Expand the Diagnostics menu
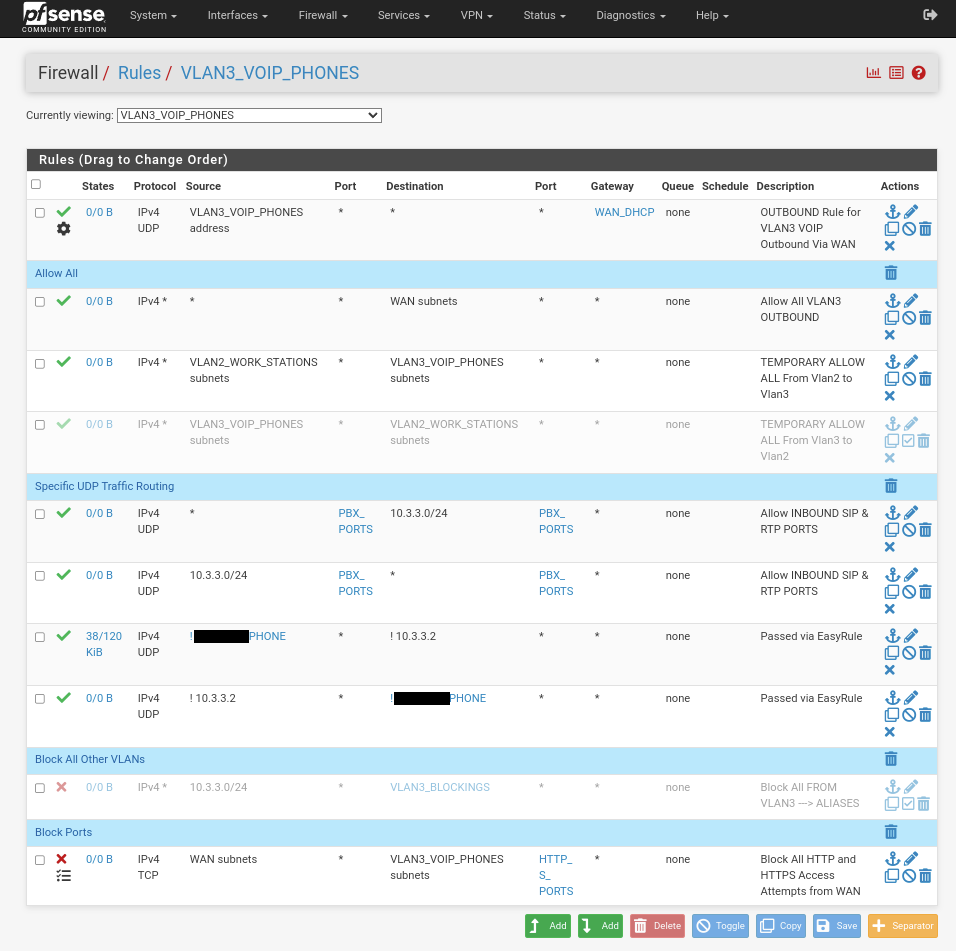Viewport: 956px width, 951px height. (x=630, y=15)
